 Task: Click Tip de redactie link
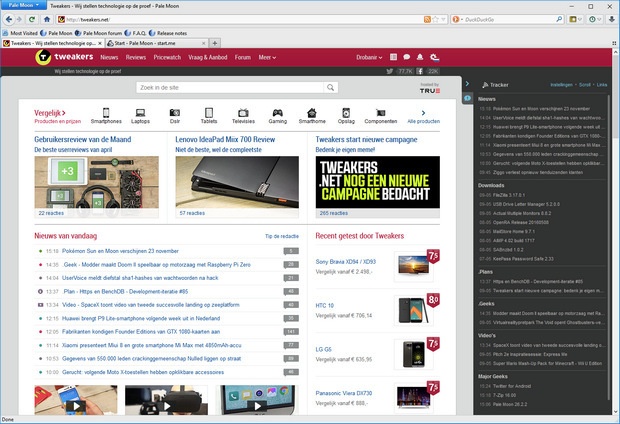point(282,236)
